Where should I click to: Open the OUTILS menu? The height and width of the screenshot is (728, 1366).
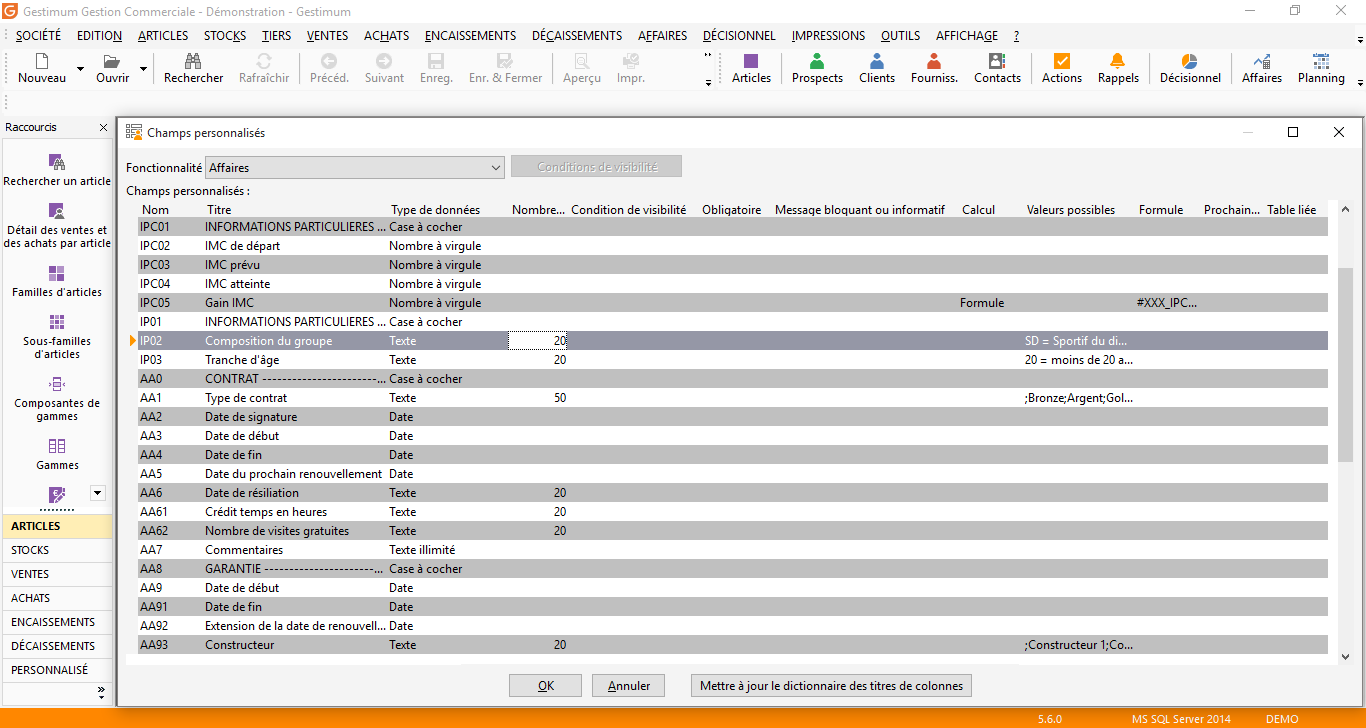tap(900, 35)
